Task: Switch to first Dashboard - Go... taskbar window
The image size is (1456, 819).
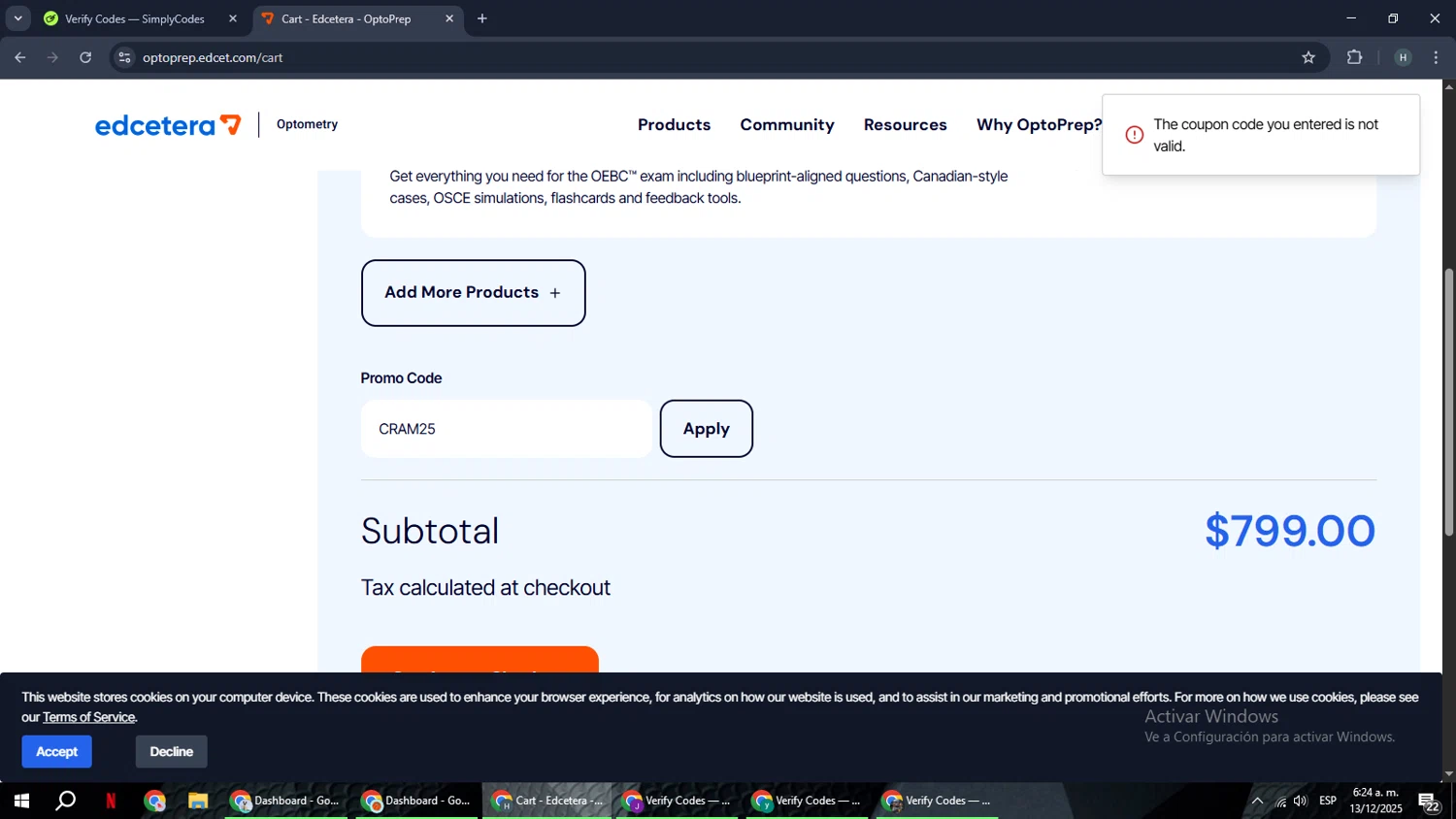Action: coord(285,801)
